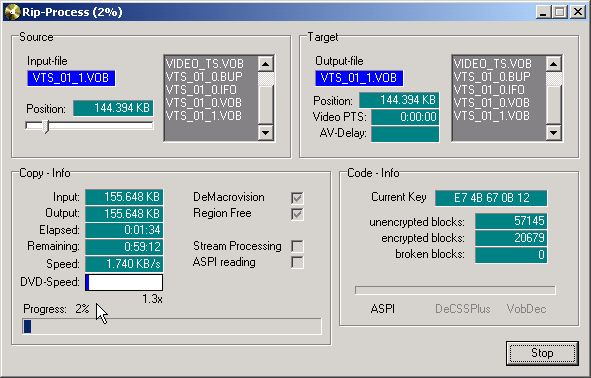Select VIDEO_TS.VOB in Target list
The height and width of the screenshot is (378, 591).
[x=493, y=64]
